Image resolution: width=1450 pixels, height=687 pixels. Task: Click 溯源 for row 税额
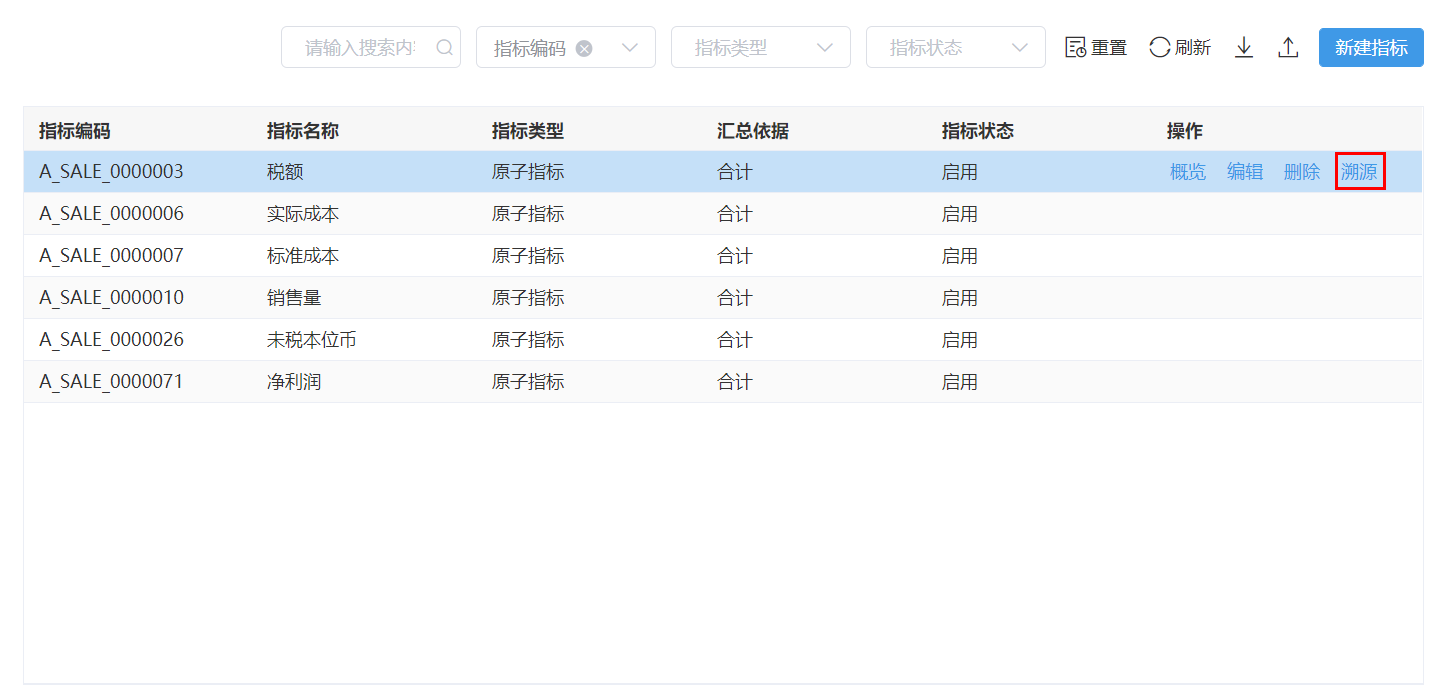(1359, 172)
